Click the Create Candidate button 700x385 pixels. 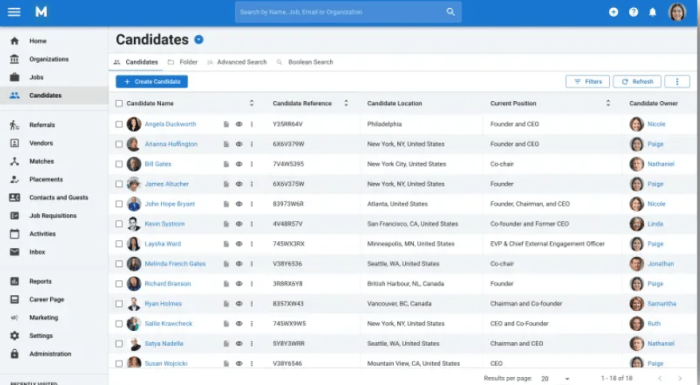(152, 82)
